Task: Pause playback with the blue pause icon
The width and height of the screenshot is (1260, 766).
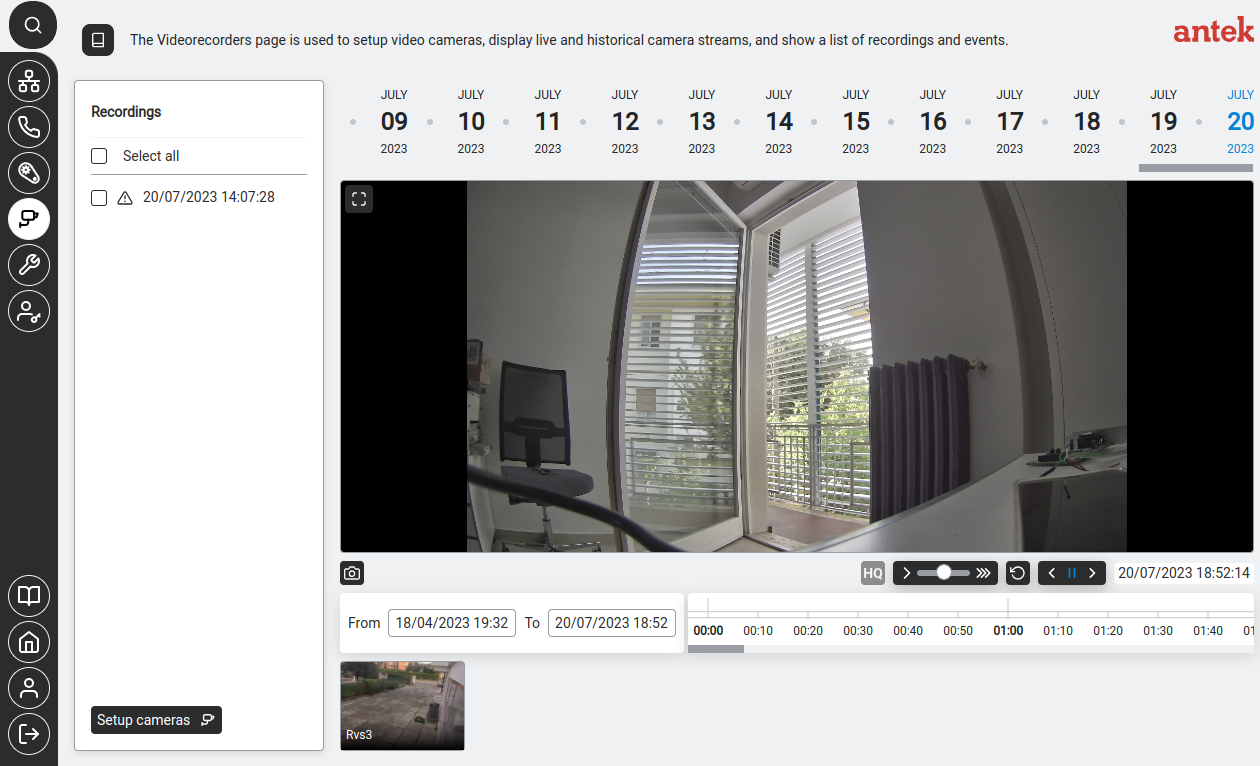Action: click(1072, 573)
